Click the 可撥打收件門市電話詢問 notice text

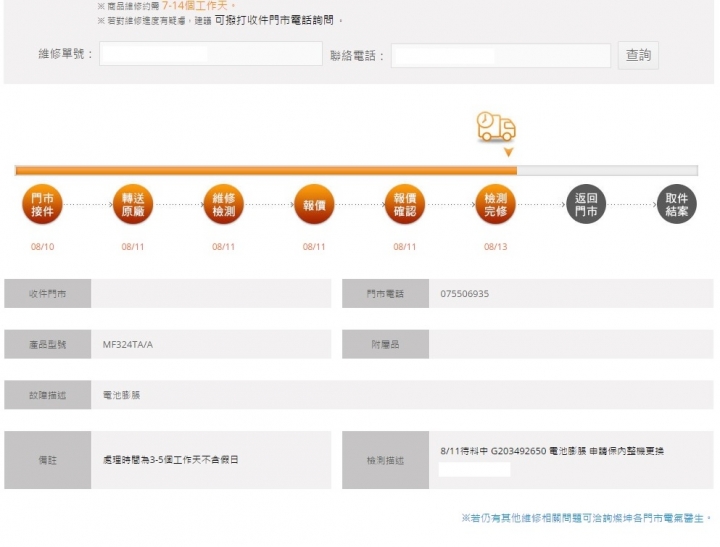click(x=274, y=20)
